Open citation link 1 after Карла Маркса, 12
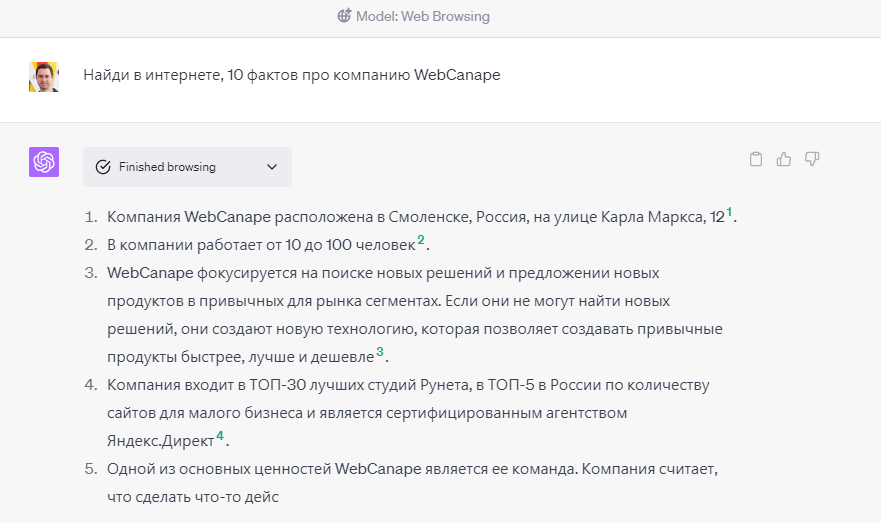881x523 pixels. (x=729, y=212)
